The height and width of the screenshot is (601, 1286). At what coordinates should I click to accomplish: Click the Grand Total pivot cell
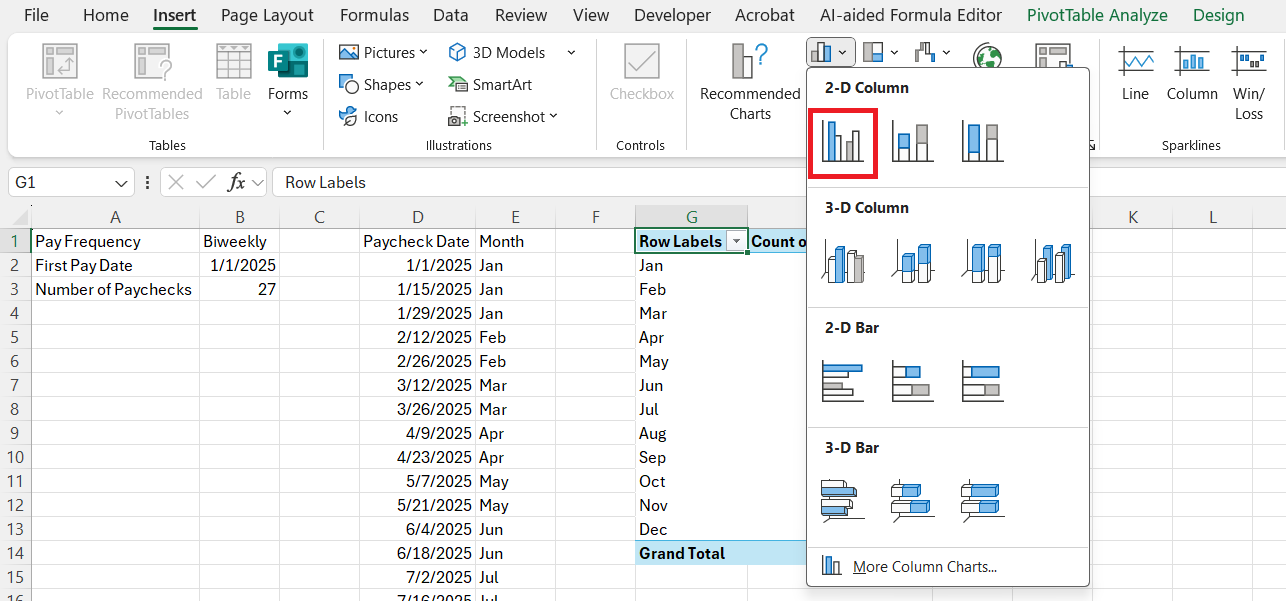pos(691,553)
